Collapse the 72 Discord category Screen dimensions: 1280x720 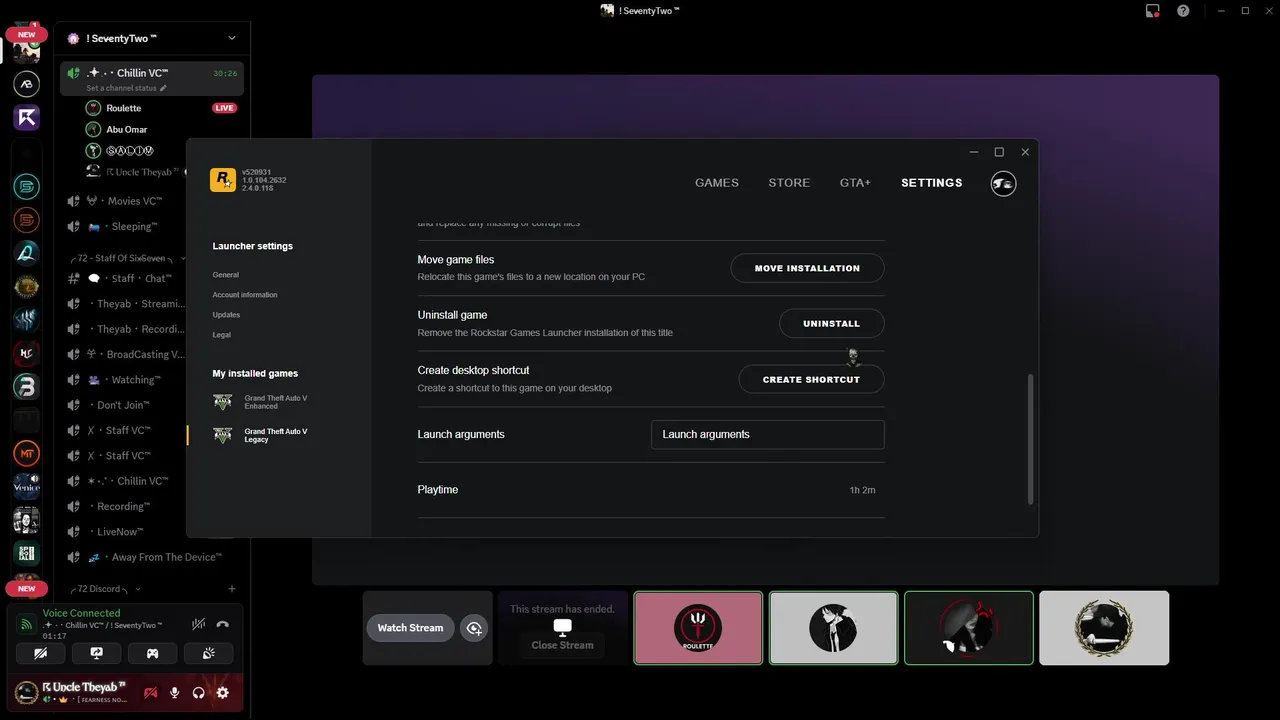pos(105,589)
